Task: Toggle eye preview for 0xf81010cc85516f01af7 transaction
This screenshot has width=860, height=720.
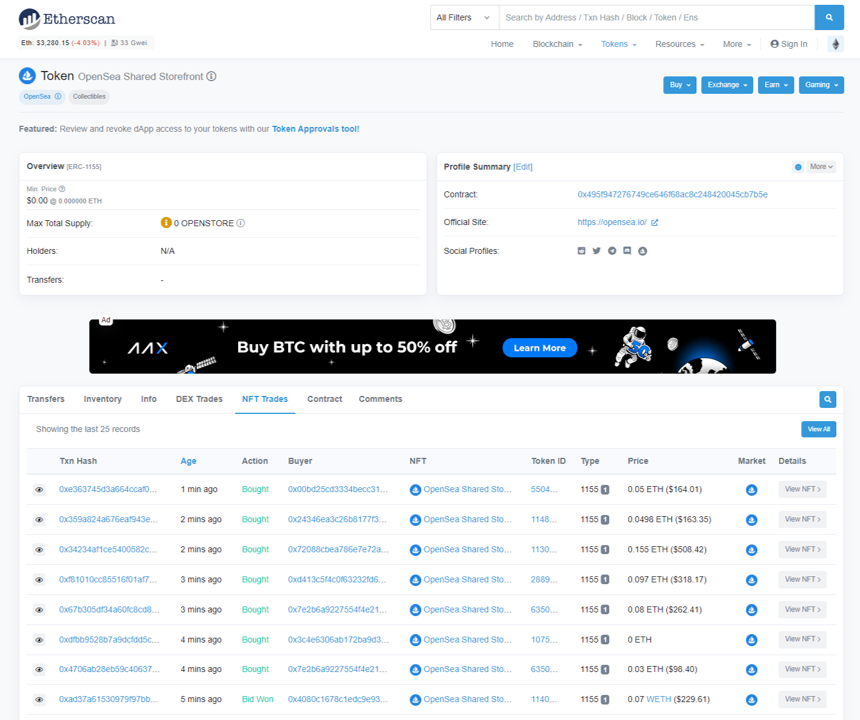Action: tap(39, 580)
